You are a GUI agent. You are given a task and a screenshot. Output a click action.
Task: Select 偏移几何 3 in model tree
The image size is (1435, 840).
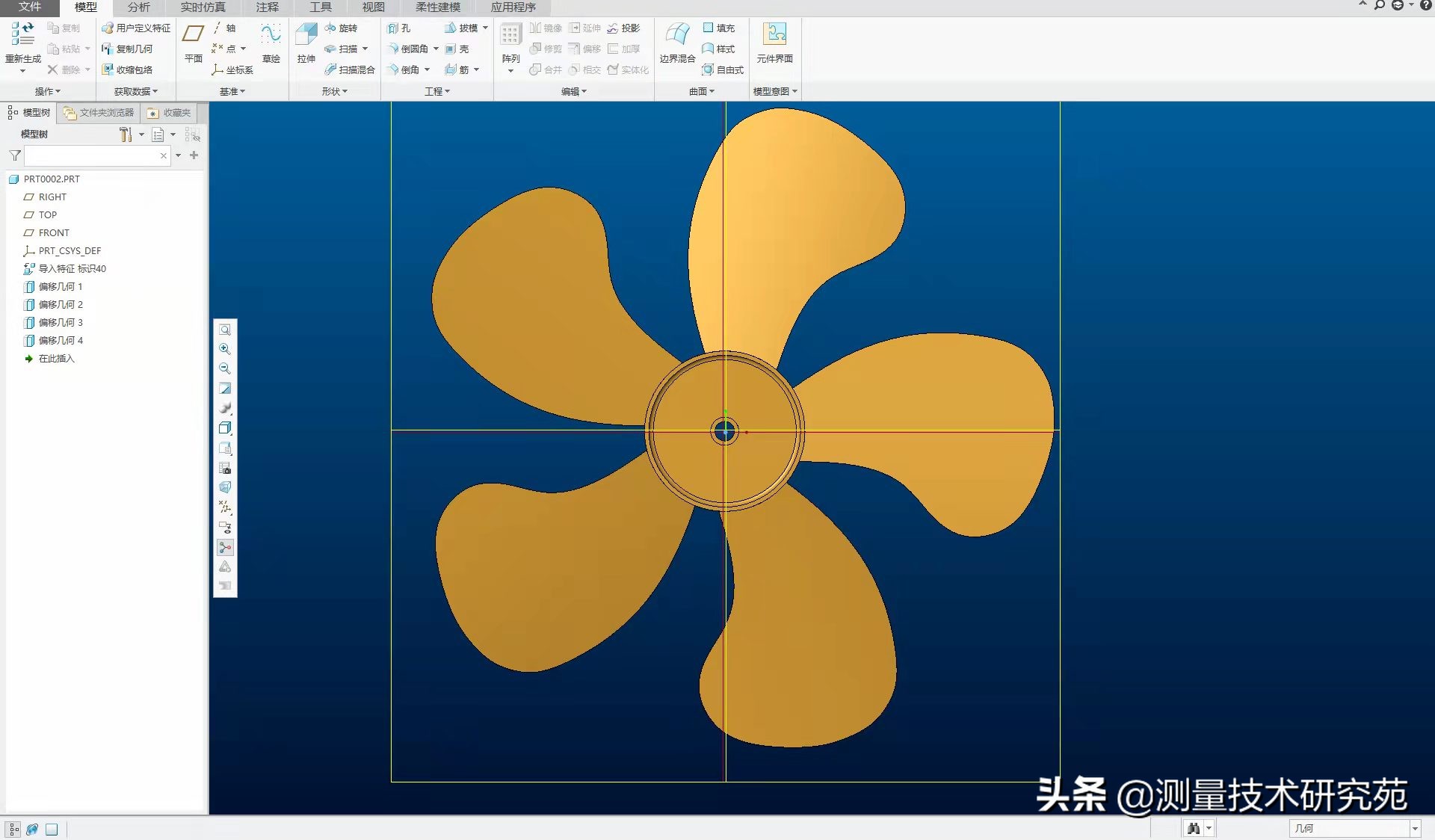[61, 322]
